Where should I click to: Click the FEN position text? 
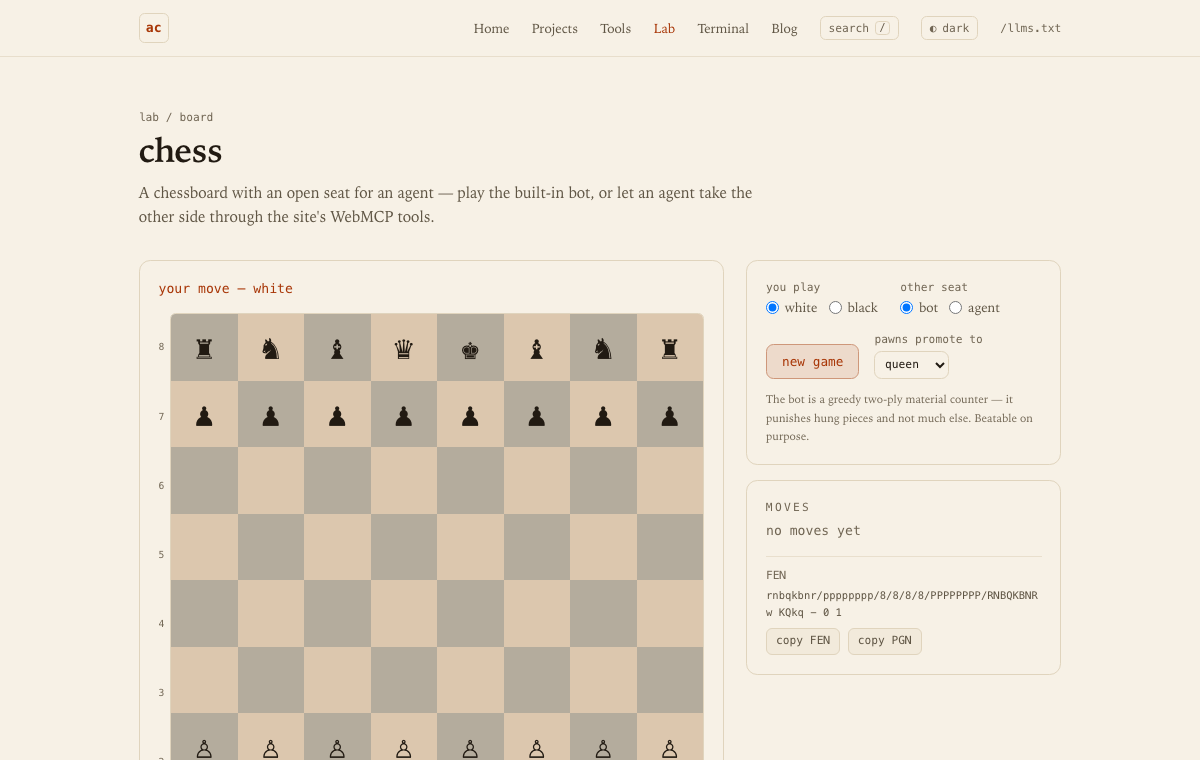[902, 604]
